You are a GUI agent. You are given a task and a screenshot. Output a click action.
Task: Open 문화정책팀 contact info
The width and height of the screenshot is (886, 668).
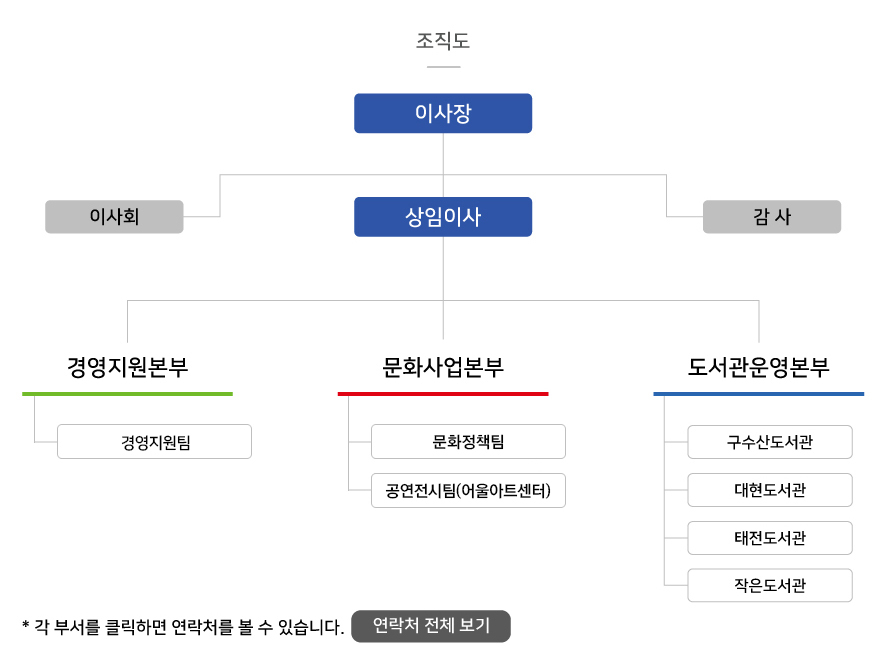[x=468, y=441]
